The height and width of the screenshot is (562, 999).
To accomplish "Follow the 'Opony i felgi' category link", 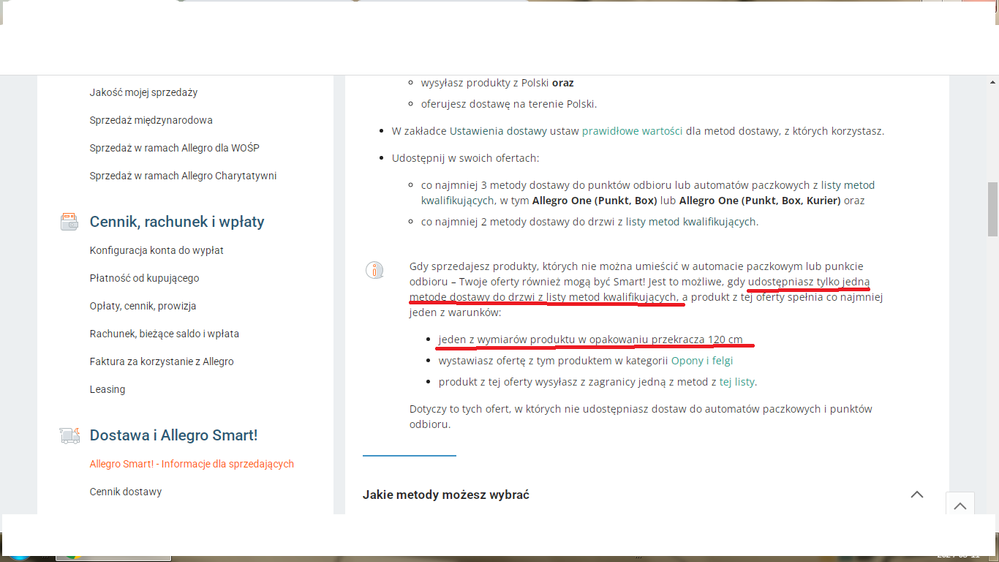I will tap(709, 360).
